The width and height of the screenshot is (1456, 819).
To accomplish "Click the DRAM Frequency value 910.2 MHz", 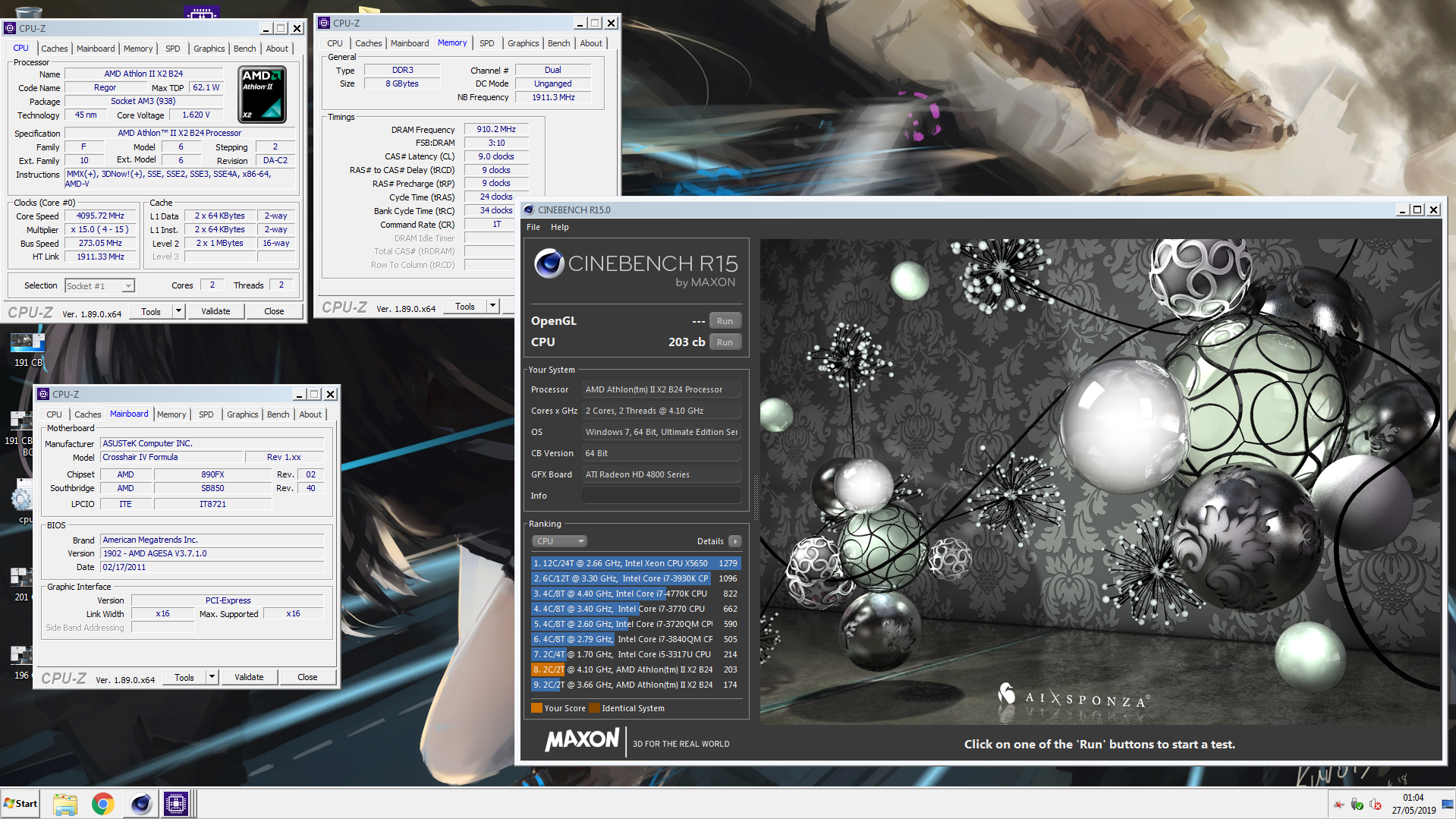I will [496, 130].
